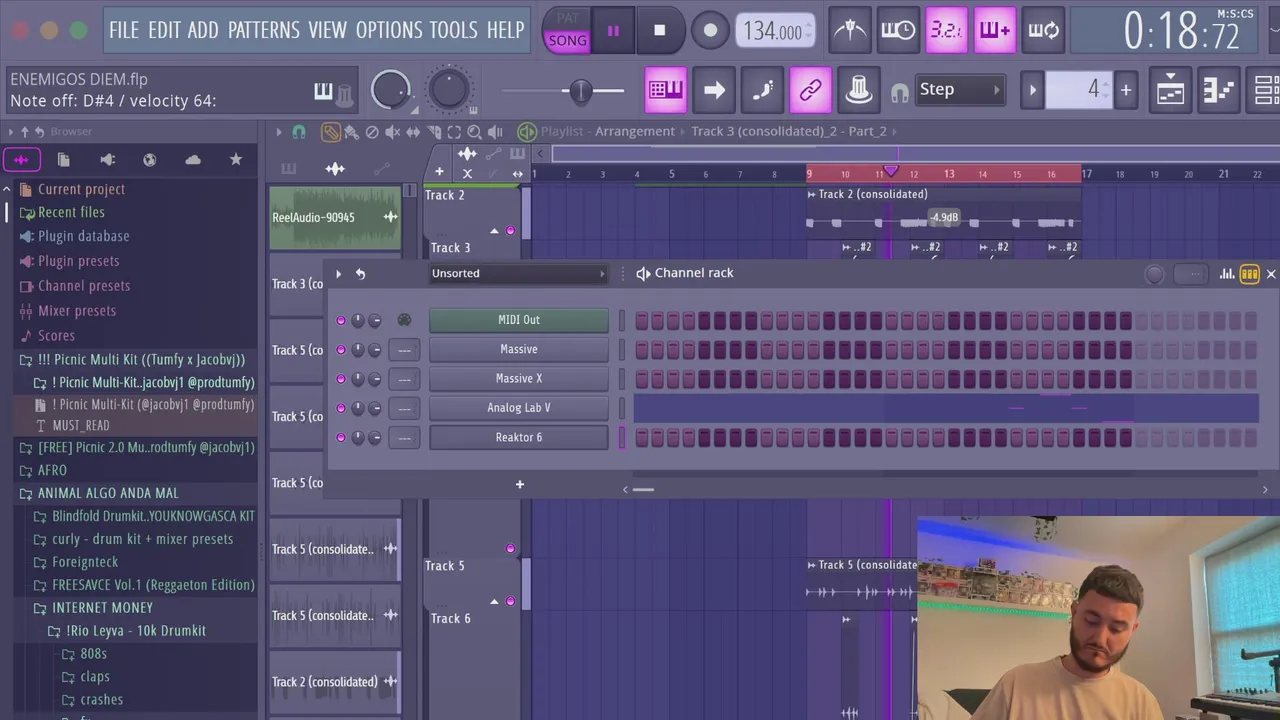Screen dimensions: 1280x720
Task: Toggle loop recording icon
Action: (1043, 30)
